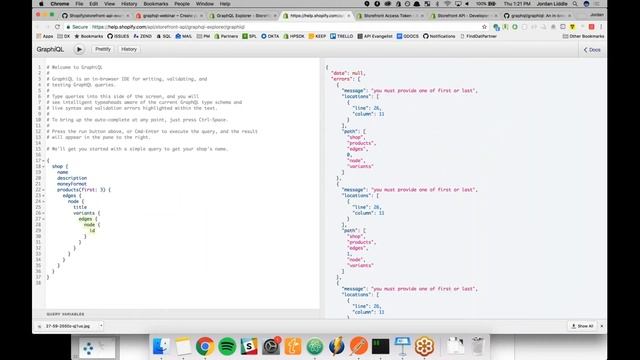Open the ZEND bookmark
The height and width of the screenshot is (360, 640).
142,36
